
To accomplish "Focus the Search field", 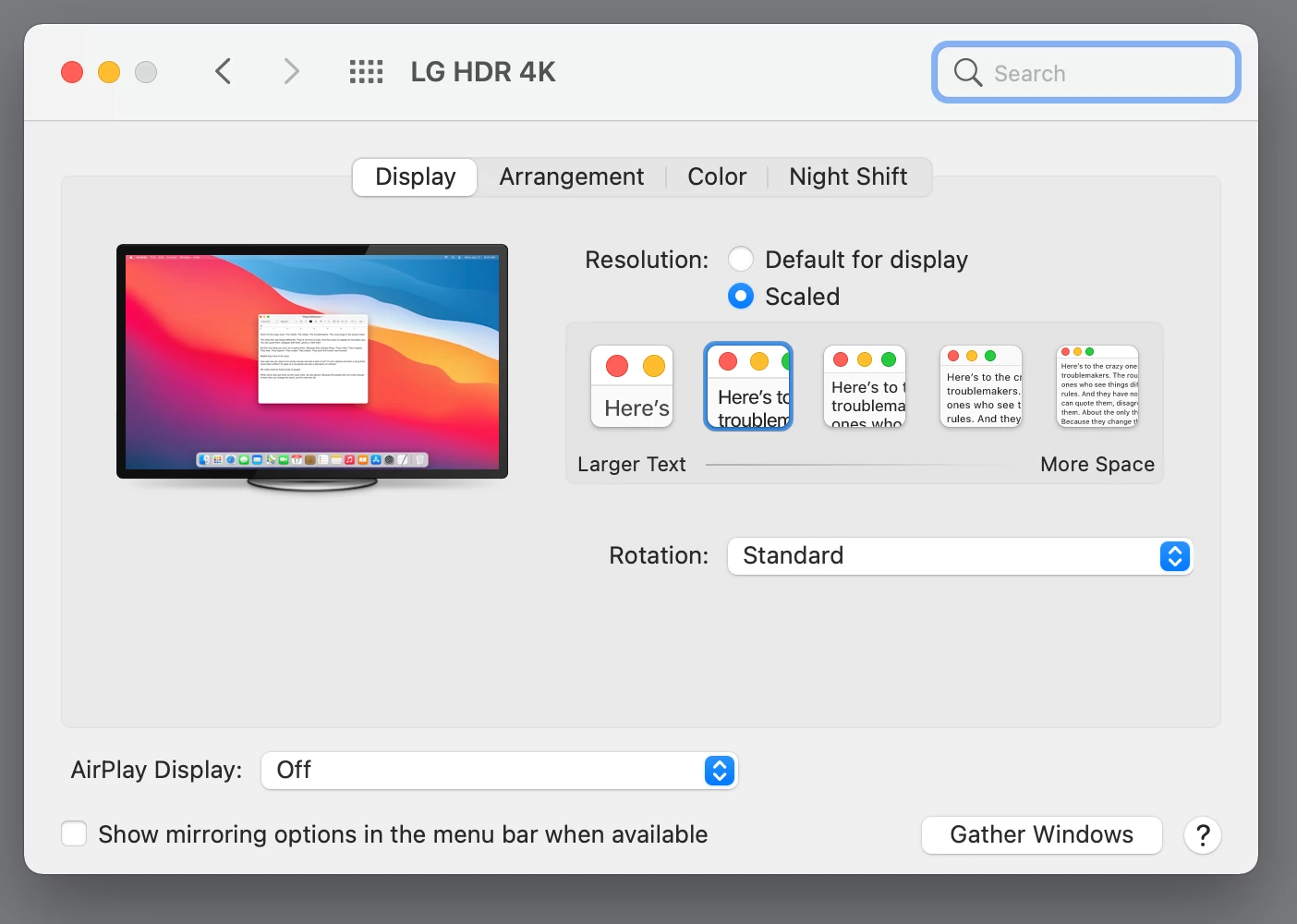I will coord(1086,72).
